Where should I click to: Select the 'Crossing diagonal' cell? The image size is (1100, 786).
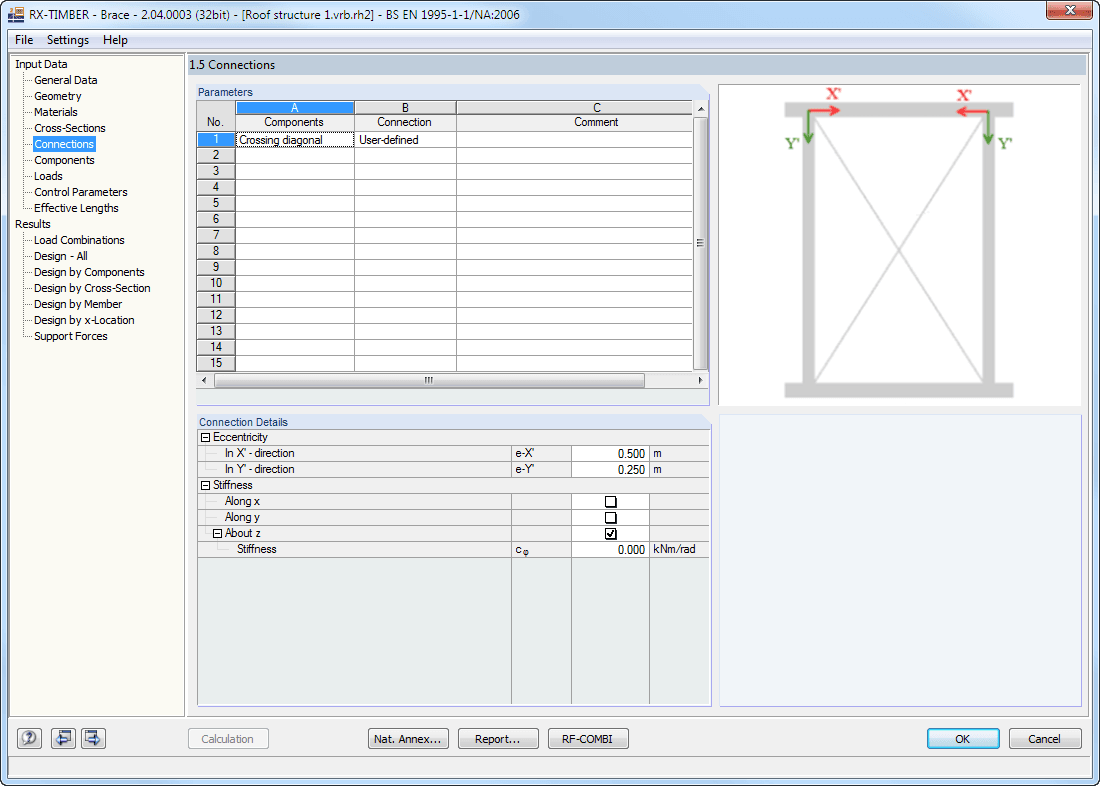click(295, 140)
